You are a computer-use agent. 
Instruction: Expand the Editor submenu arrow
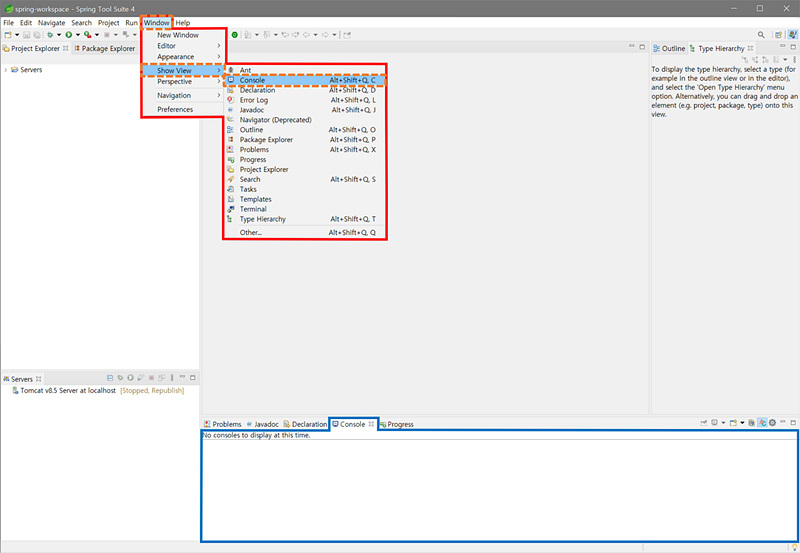[219, 46]
